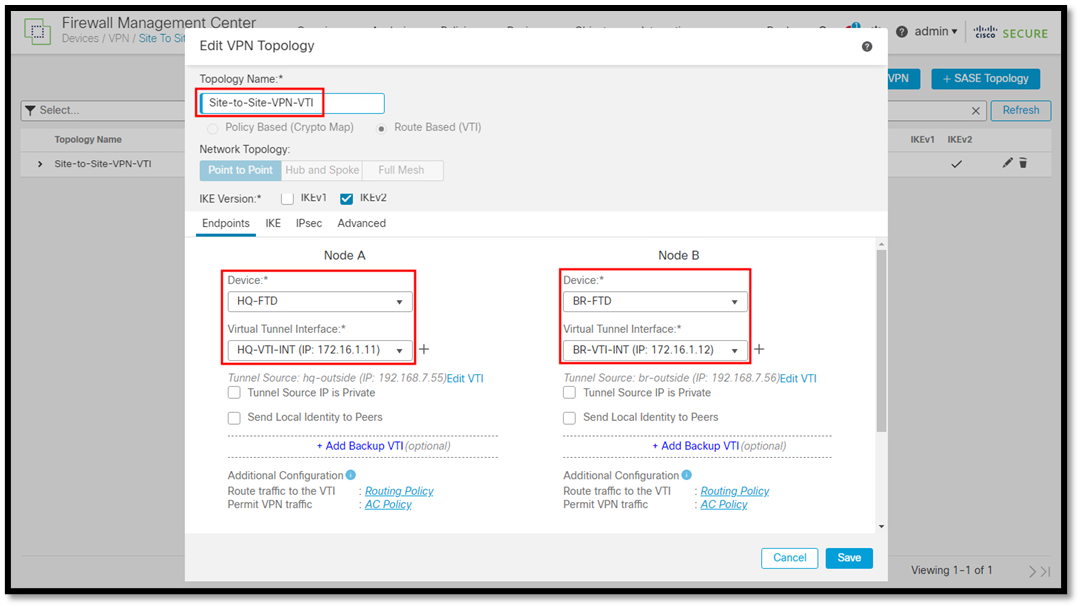1080x607 pixels.
Task: Add a new VTI for Node B
Action: (x=759, y=349)
